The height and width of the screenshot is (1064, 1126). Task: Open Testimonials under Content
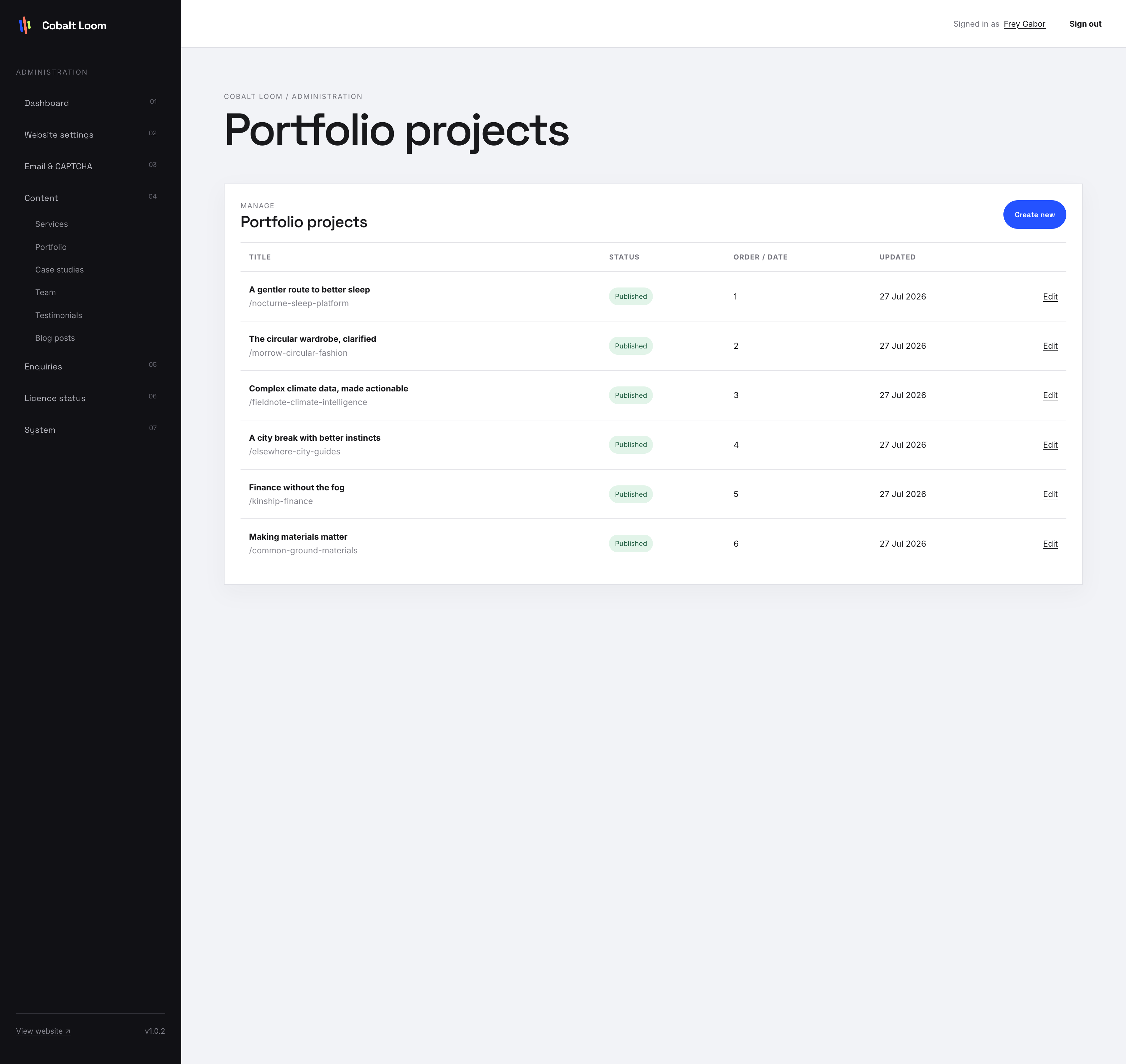[x=58, y=315]
